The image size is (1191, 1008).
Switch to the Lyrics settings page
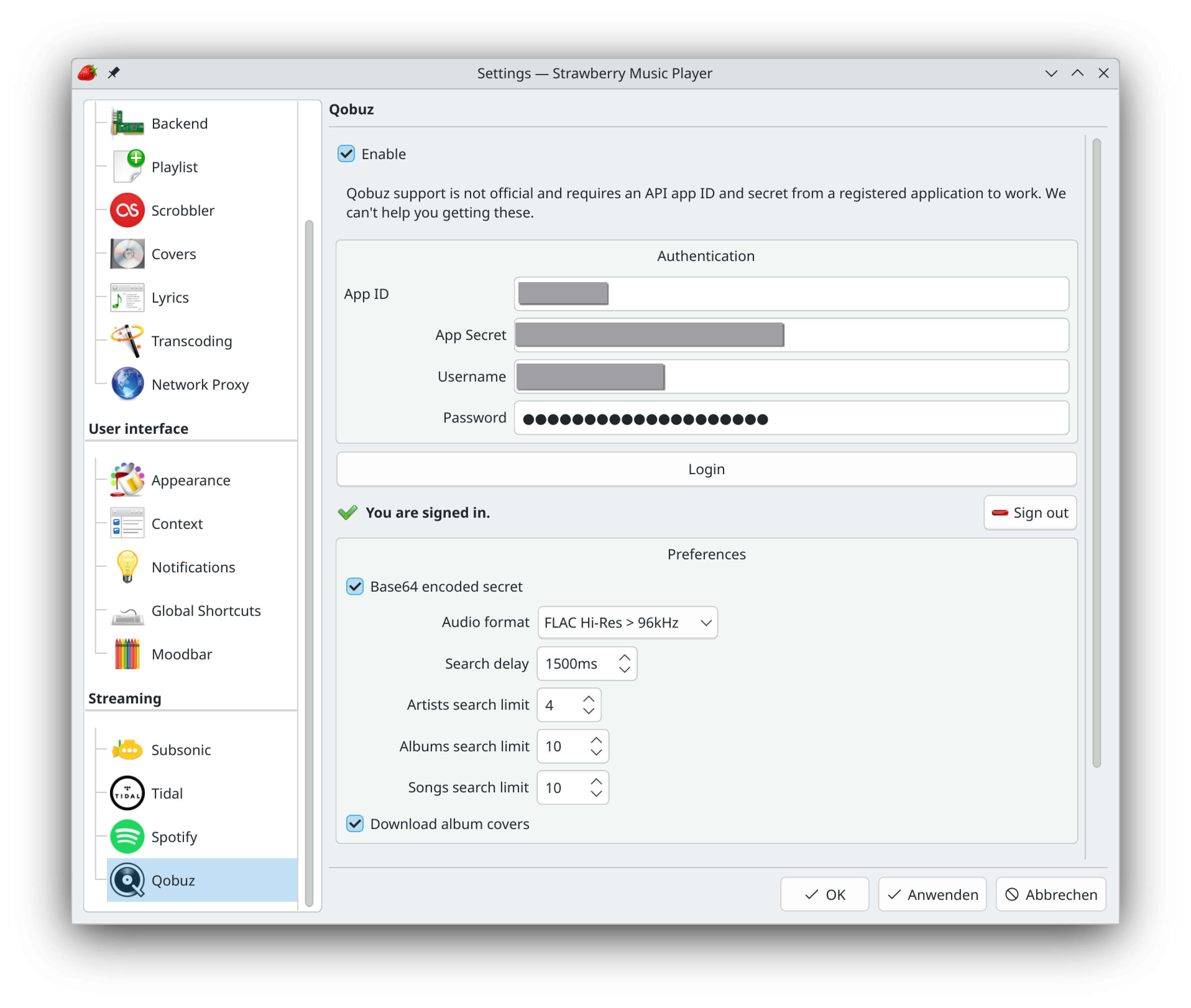tap(170, 297)
